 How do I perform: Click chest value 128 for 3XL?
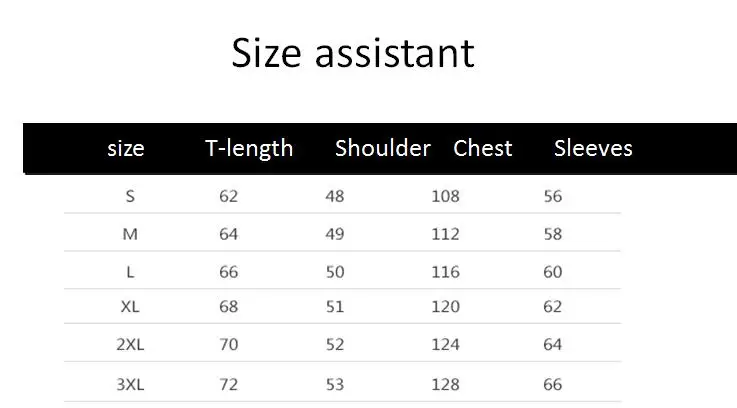(x=446, y=384)
